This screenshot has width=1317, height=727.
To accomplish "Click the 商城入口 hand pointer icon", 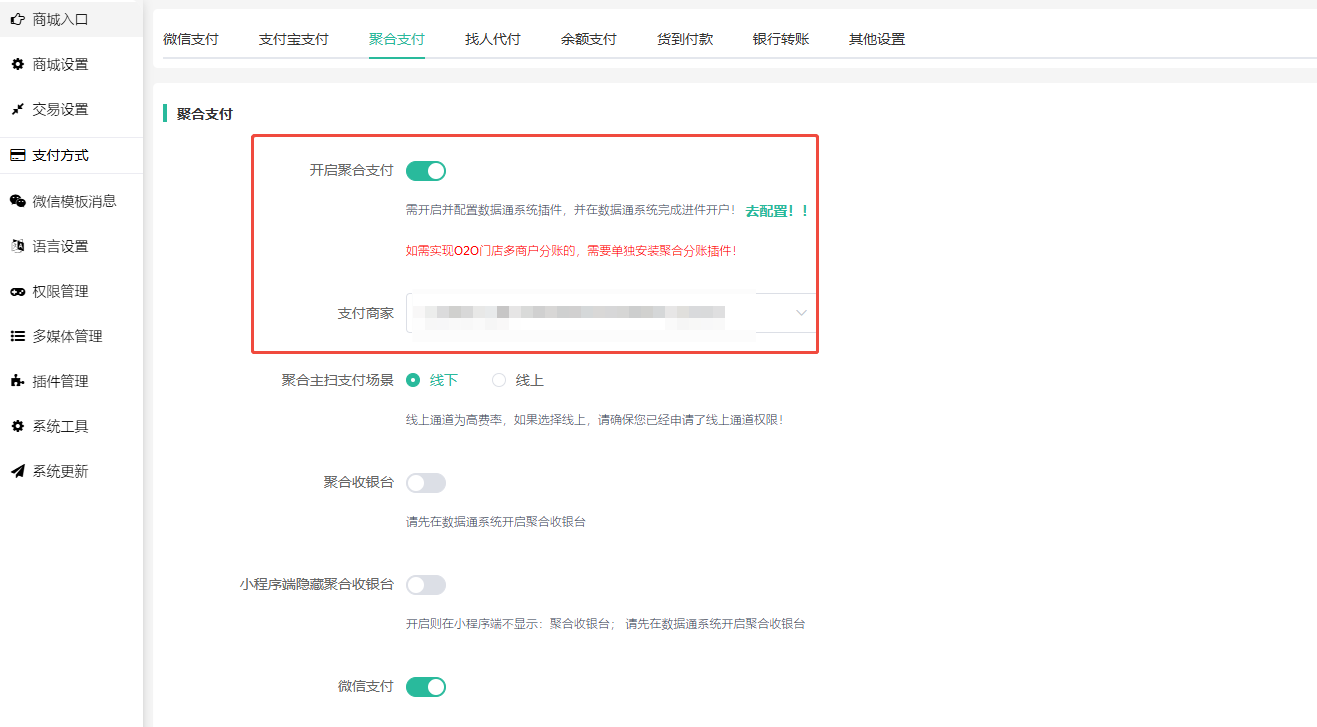I will pos(17,18).
